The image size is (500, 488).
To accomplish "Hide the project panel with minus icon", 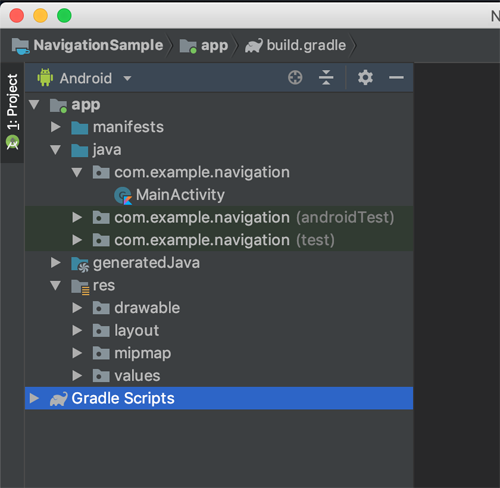I will [x=396, y=78].
